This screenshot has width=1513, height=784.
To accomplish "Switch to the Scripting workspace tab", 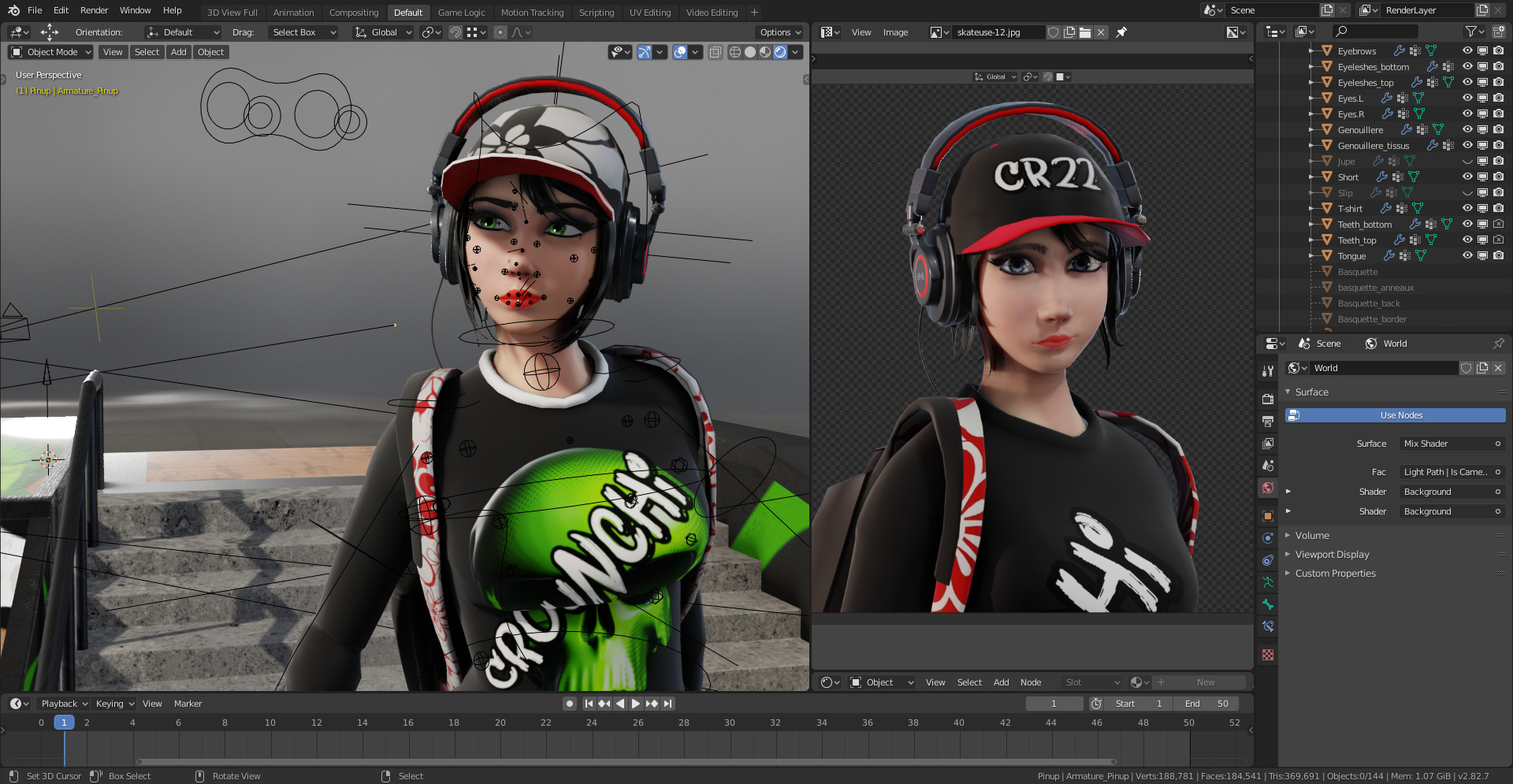I will pyautogui.click(x=597, y=13).
